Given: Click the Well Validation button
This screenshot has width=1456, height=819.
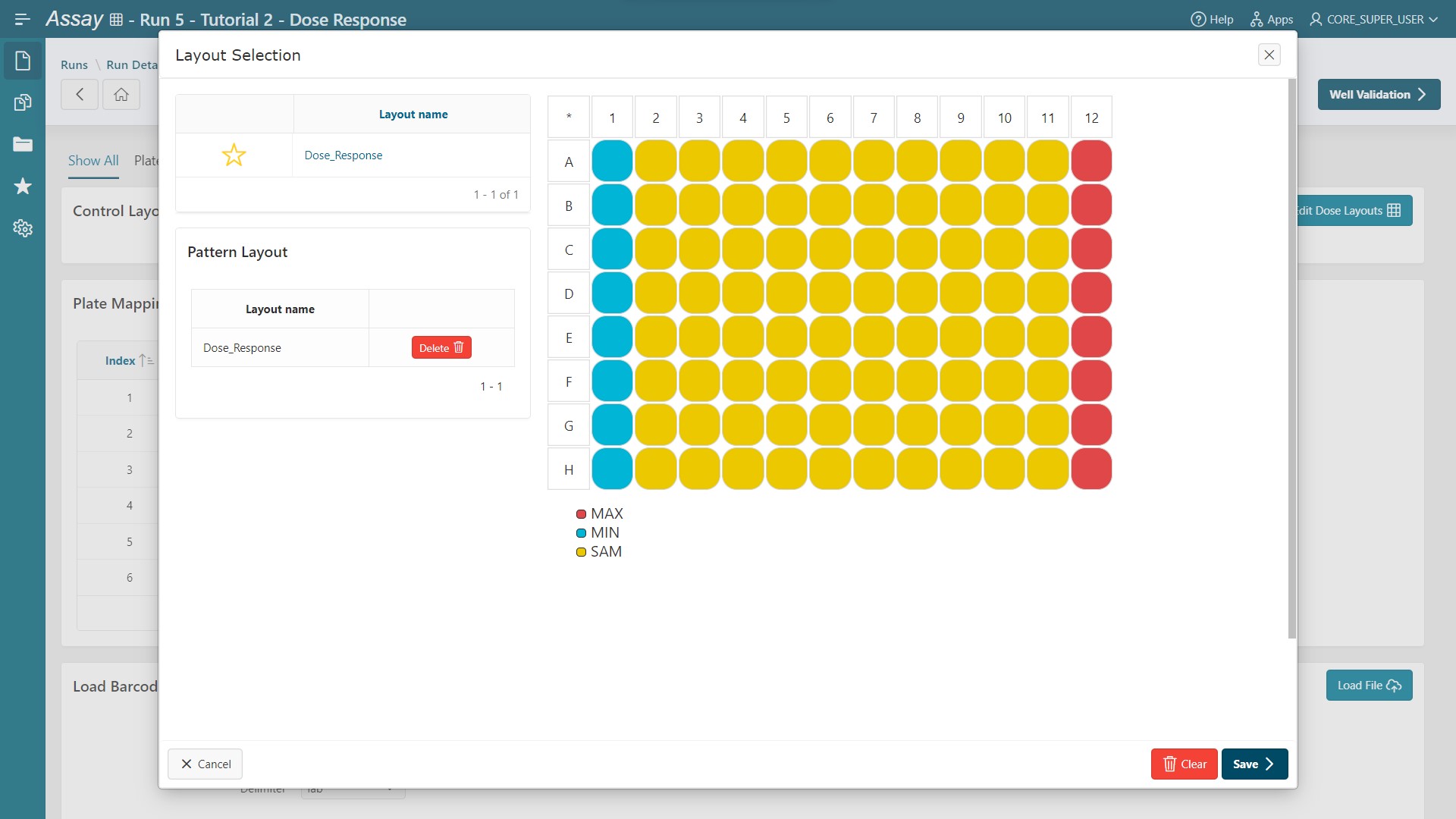Looking at the screenshot, I should click(1379, 94).
